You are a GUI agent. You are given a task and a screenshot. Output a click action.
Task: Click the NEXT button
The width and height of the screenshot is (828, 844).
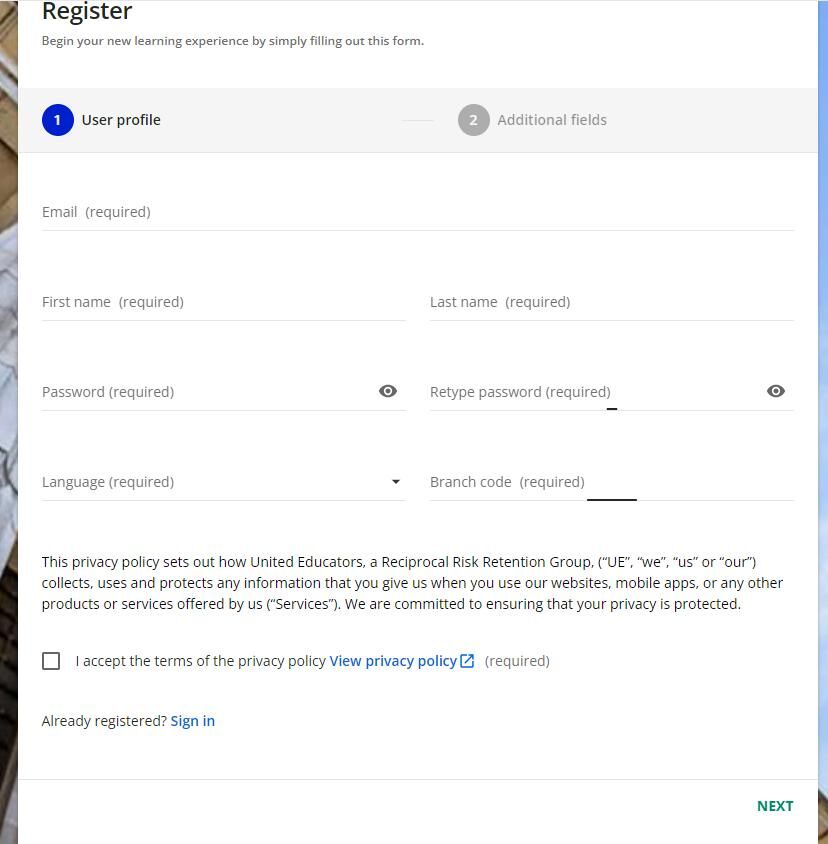(x=775, y=806)
